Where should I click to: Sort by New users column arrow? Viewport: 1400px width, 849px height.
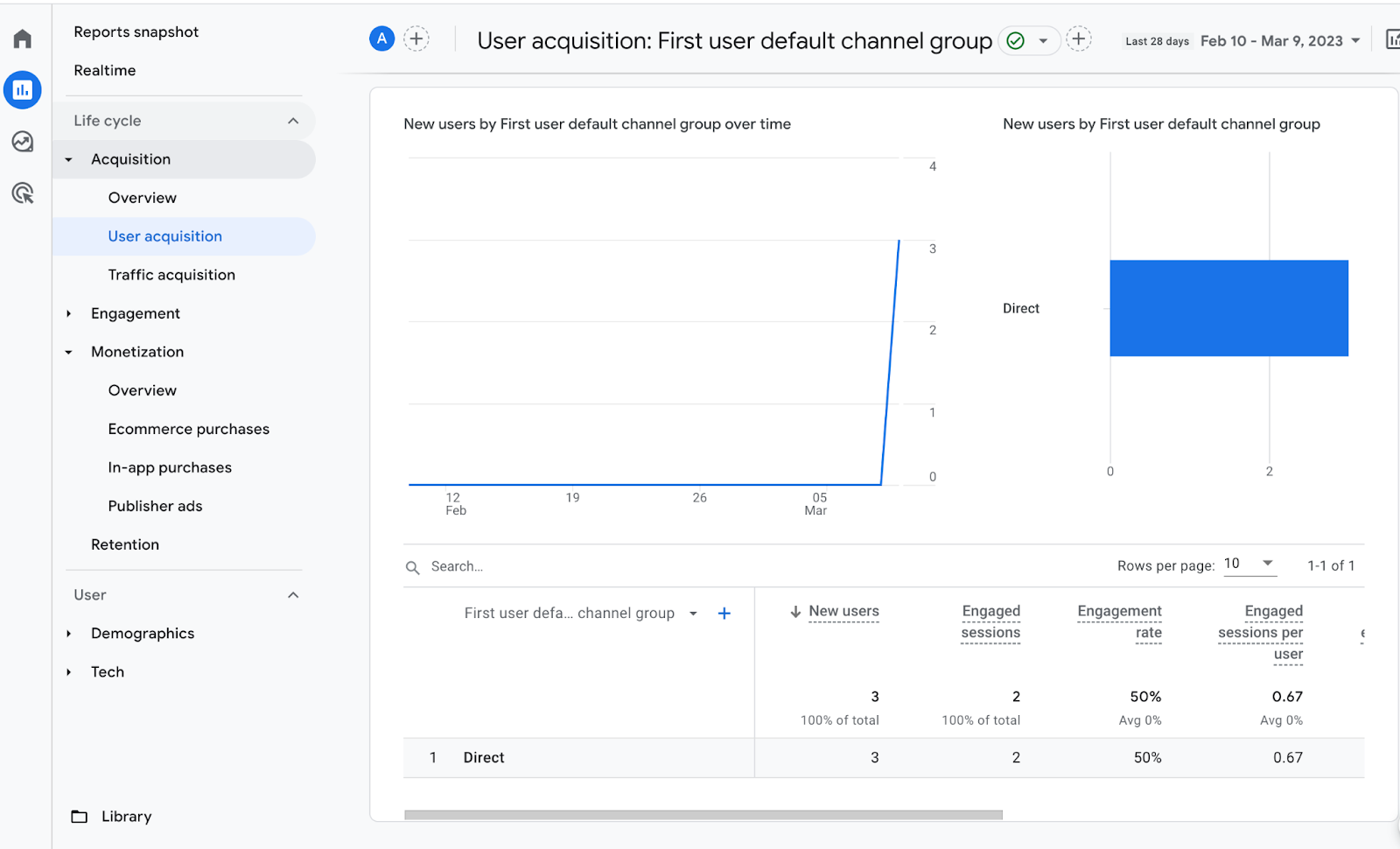pyautogui.click(x=795, y=612)
